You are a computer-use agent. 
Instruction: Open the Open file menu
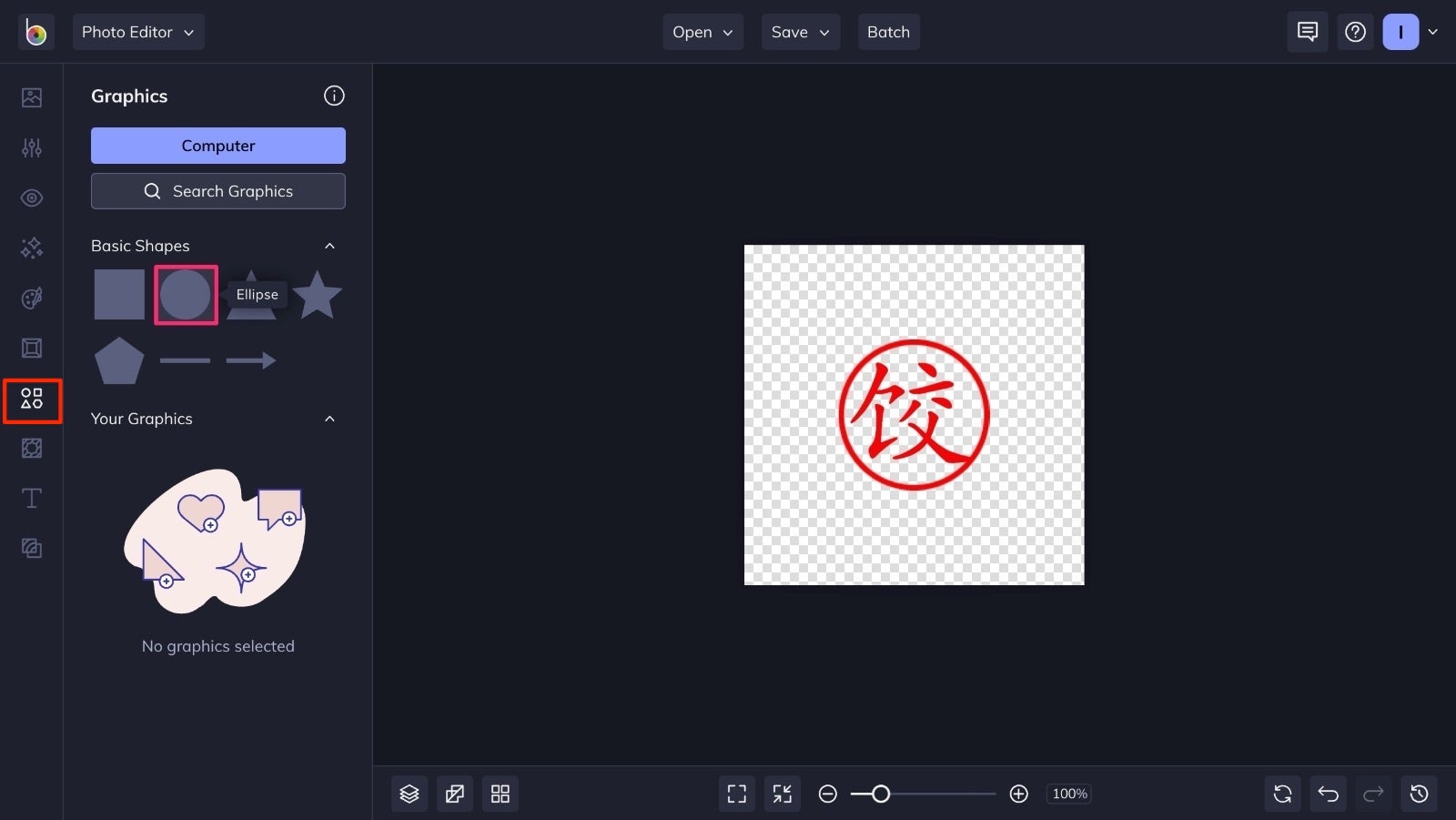[703, 32]
